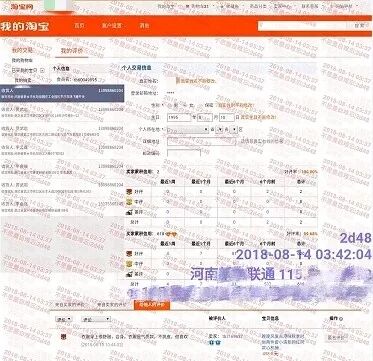373x361 pixels.
Task: Open the favorites link with star in top bar
Action: [x=229, y=6]
